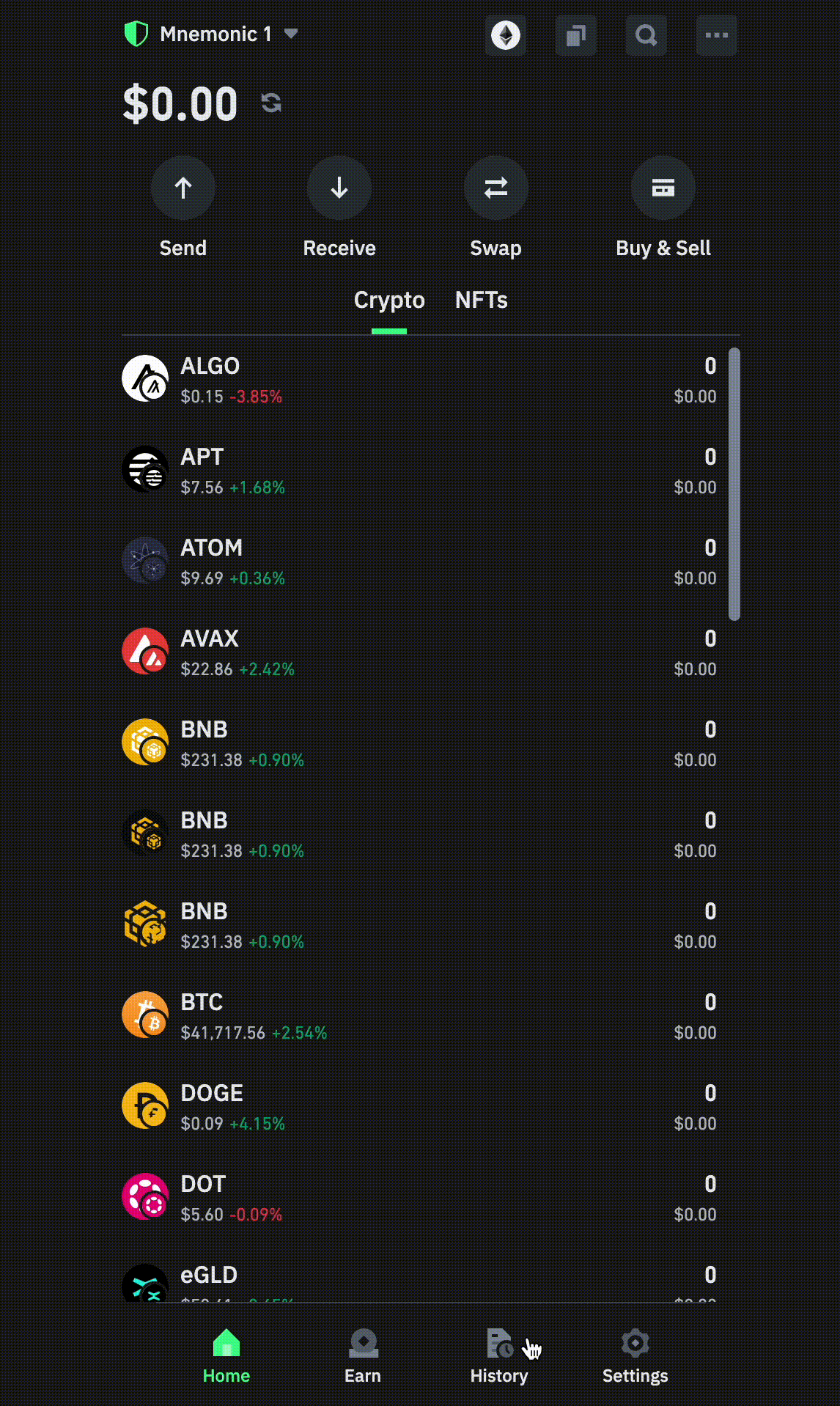The height and width of the screenshot is (1406, 840).
Task: Switch to the NFTs tab
Action: (x=481, y=301)
